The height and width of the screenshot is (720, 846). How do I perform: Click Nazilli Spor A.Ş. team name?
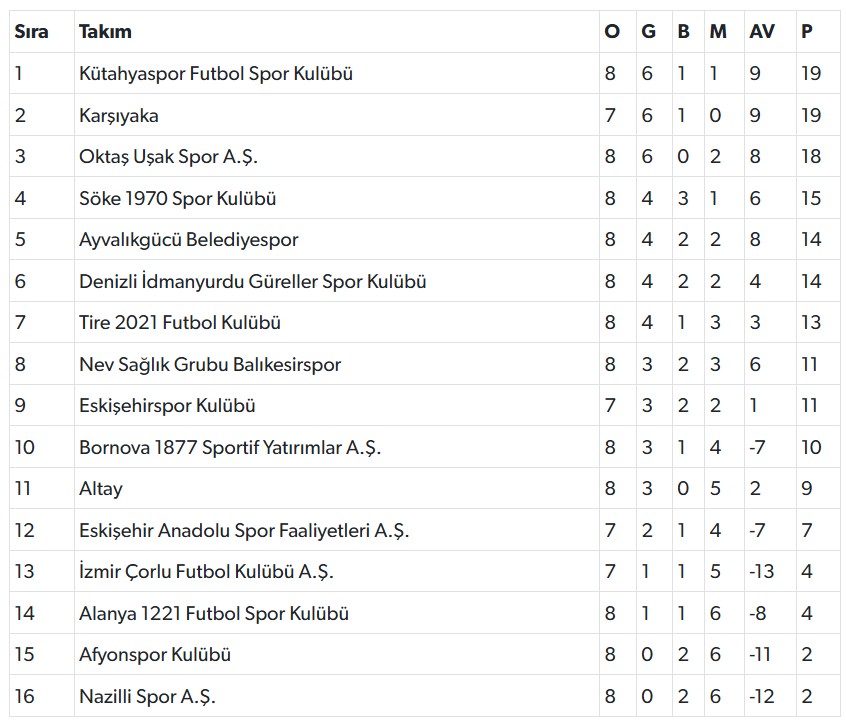click(x=147, y=697)
